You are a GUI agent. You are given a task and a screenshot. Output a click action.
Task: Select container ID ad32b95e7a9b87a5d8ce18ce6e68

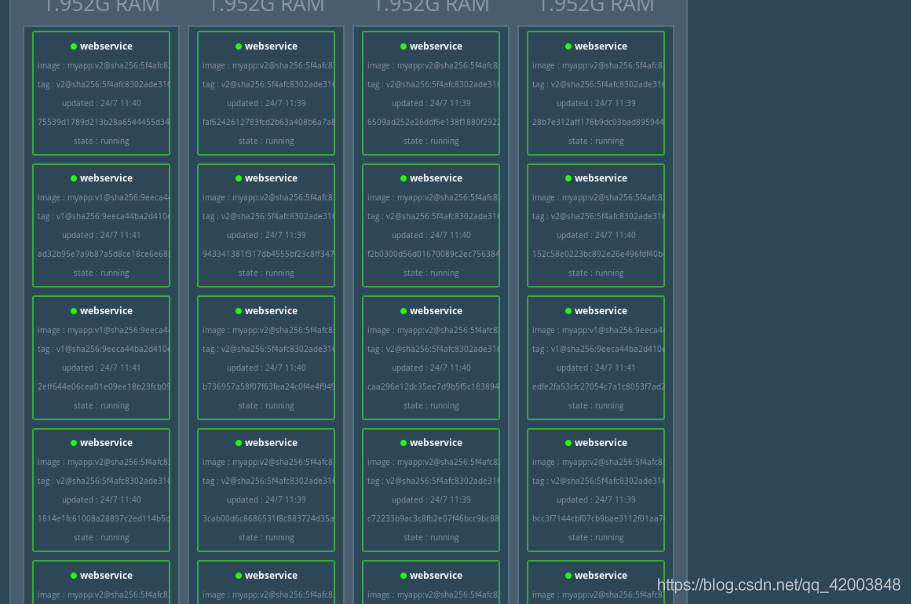pos(103,254)
